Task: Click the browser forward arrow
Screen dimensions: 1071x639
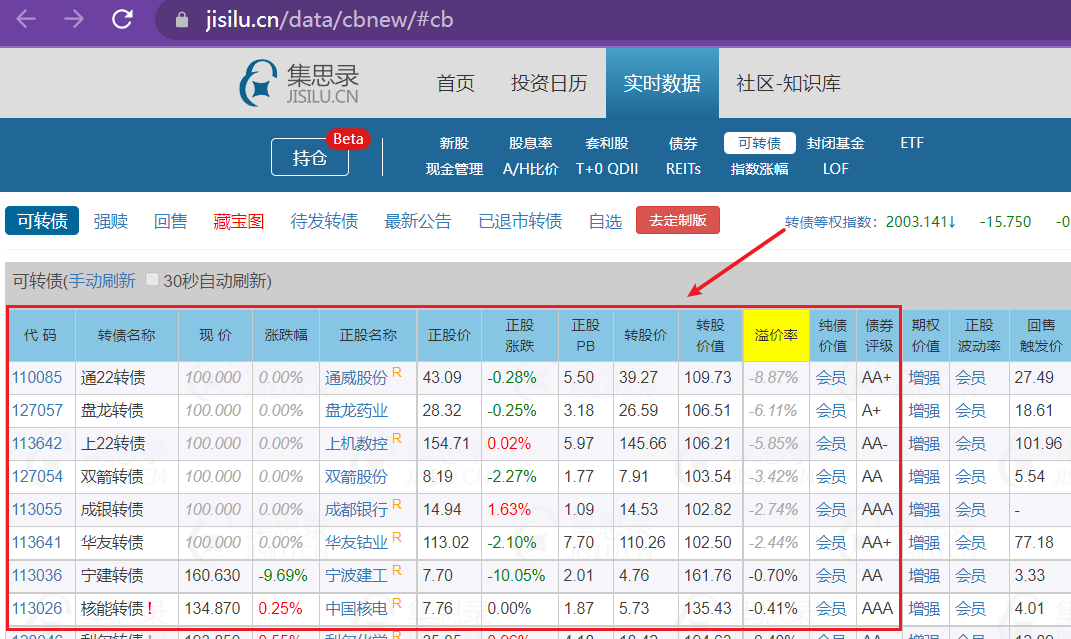Action: (74, 19)
